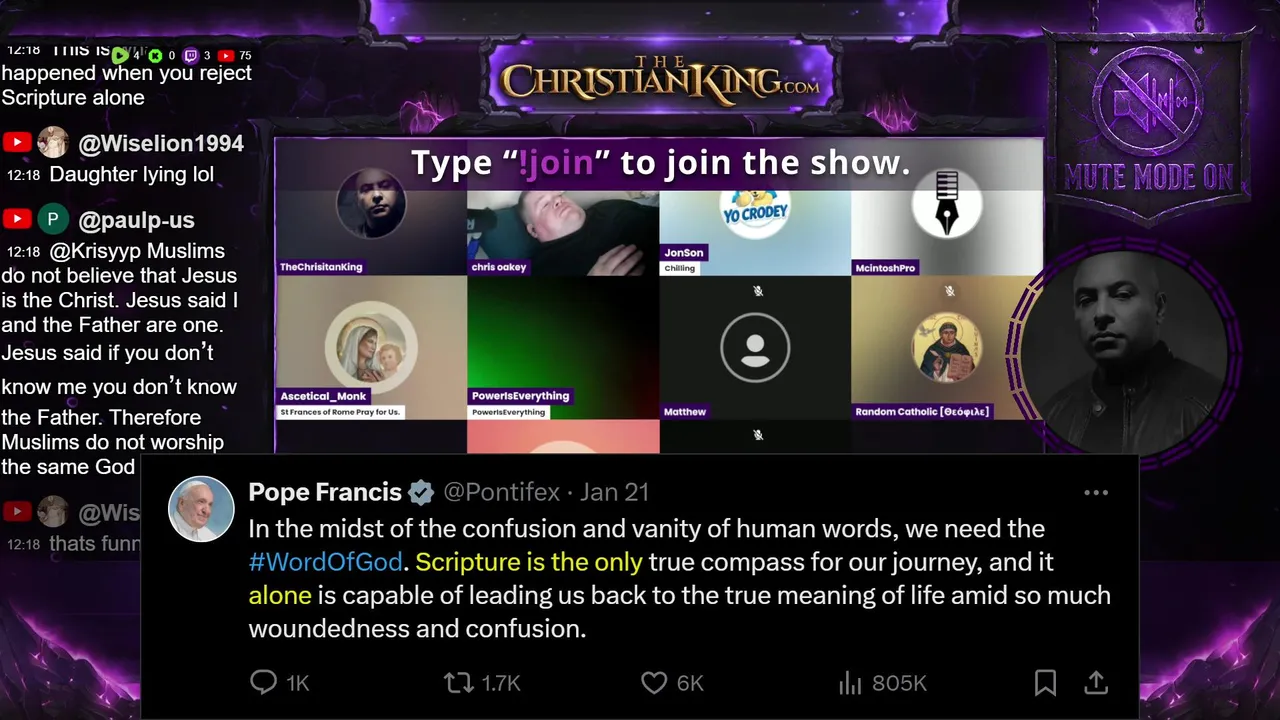Click the blue verified badge beside Pope Francis
This screenshot has height=720, width=1280.
[x=421, y=493]
